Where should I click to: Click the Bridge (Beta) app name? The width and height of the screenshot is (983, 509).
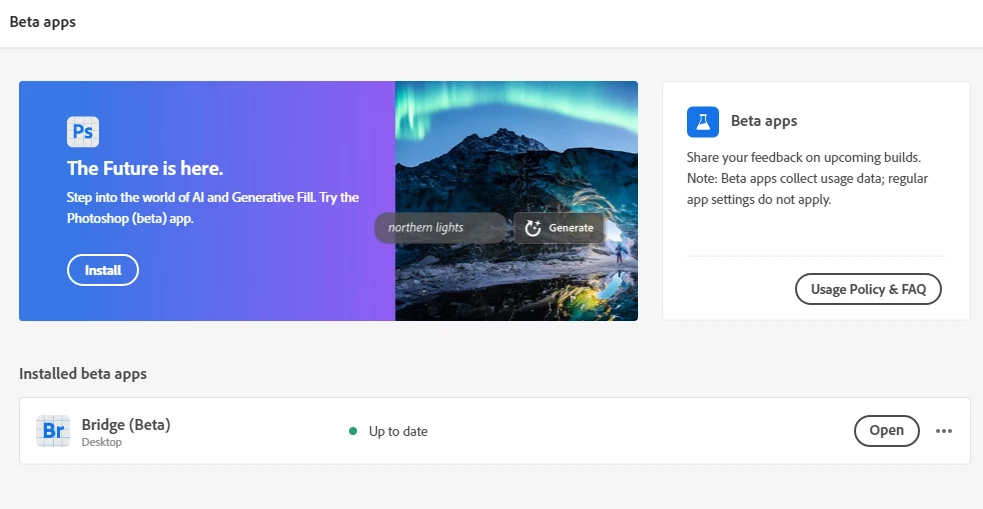[126, 424]
